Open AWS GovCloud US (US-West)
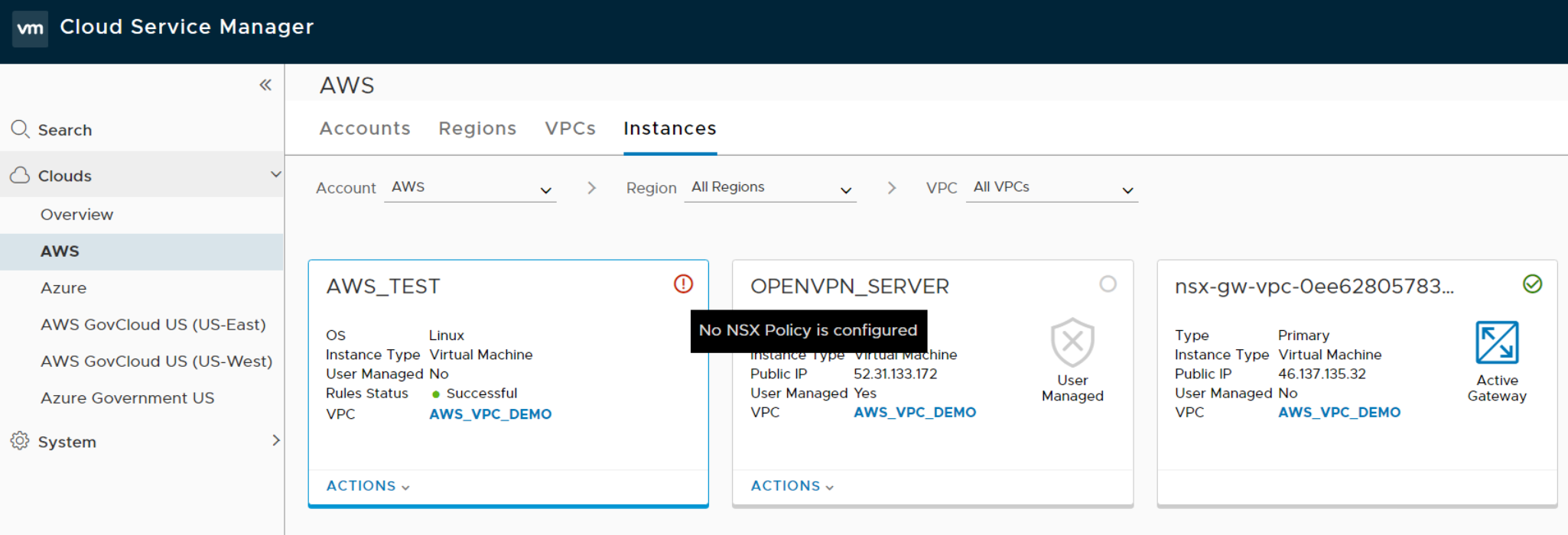 click(x=142, y=362)
